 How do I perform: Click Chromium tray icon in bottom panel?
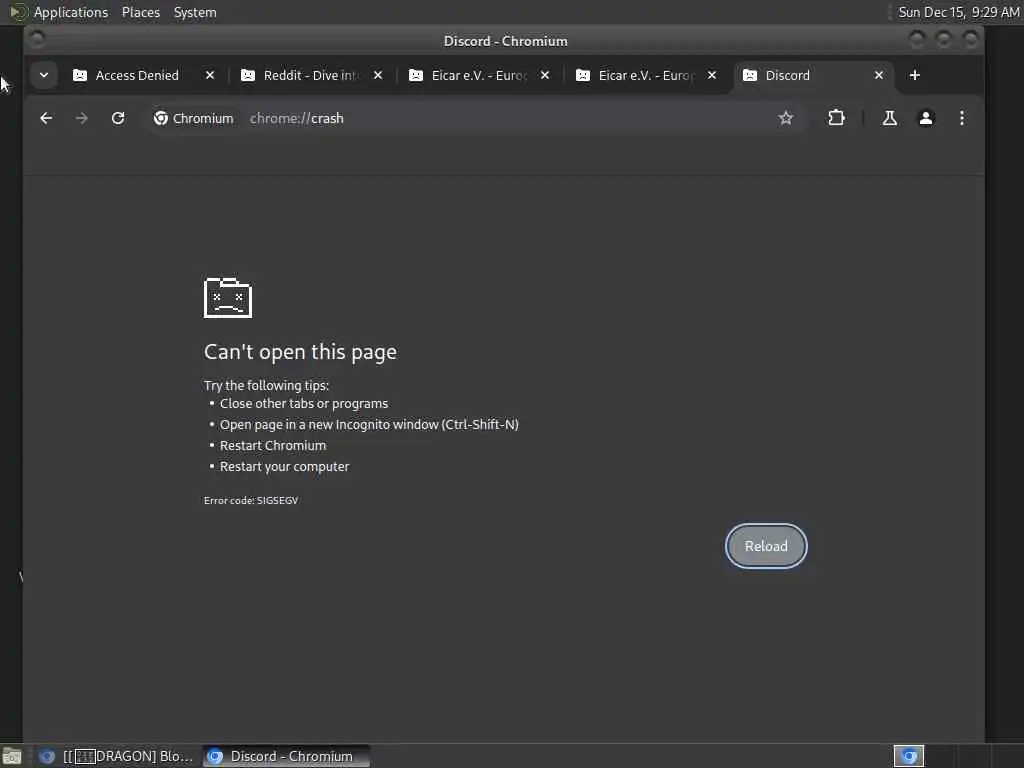click(x=908, y=756)
